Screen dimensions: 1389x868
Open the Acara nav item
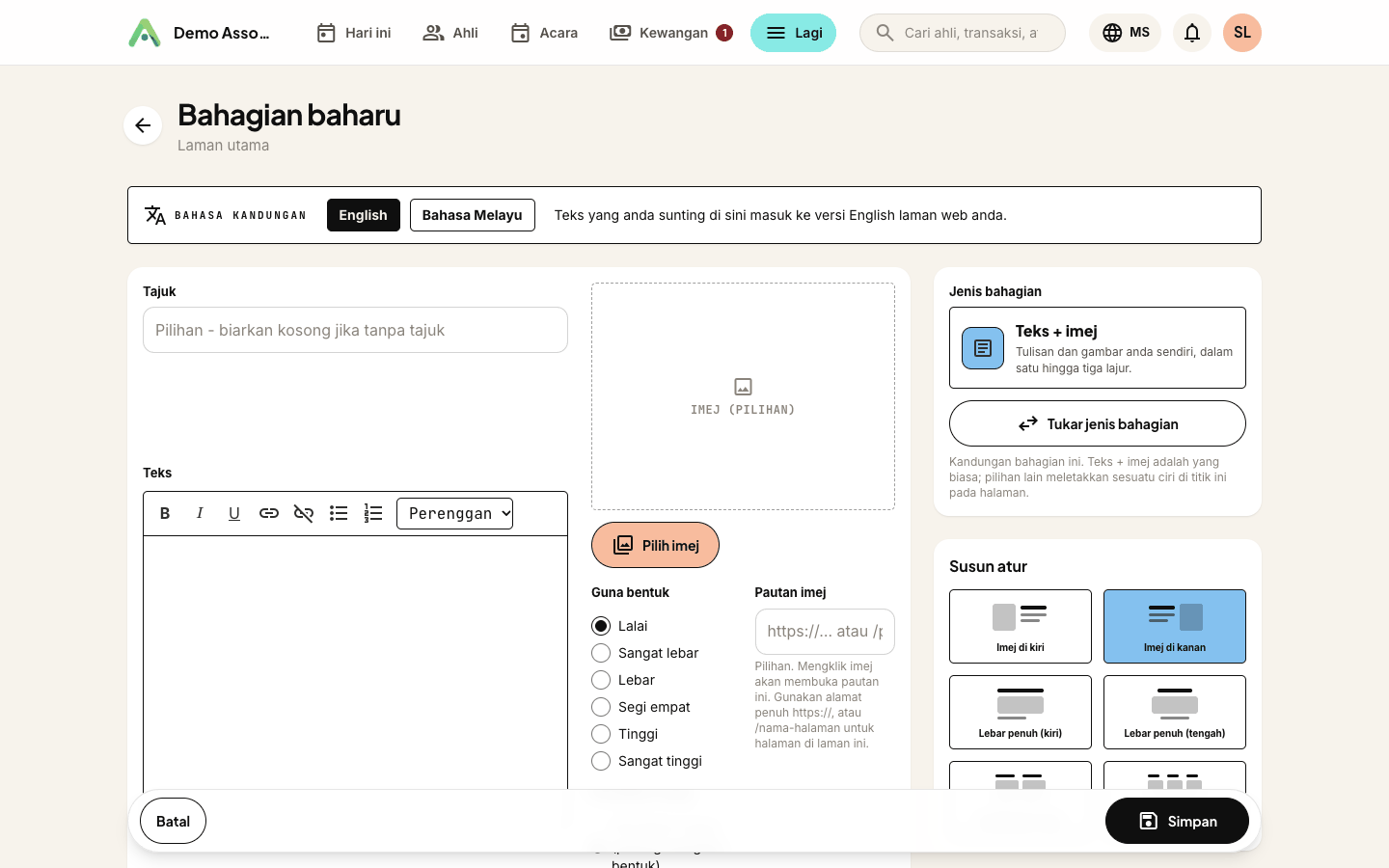point(544,33)
